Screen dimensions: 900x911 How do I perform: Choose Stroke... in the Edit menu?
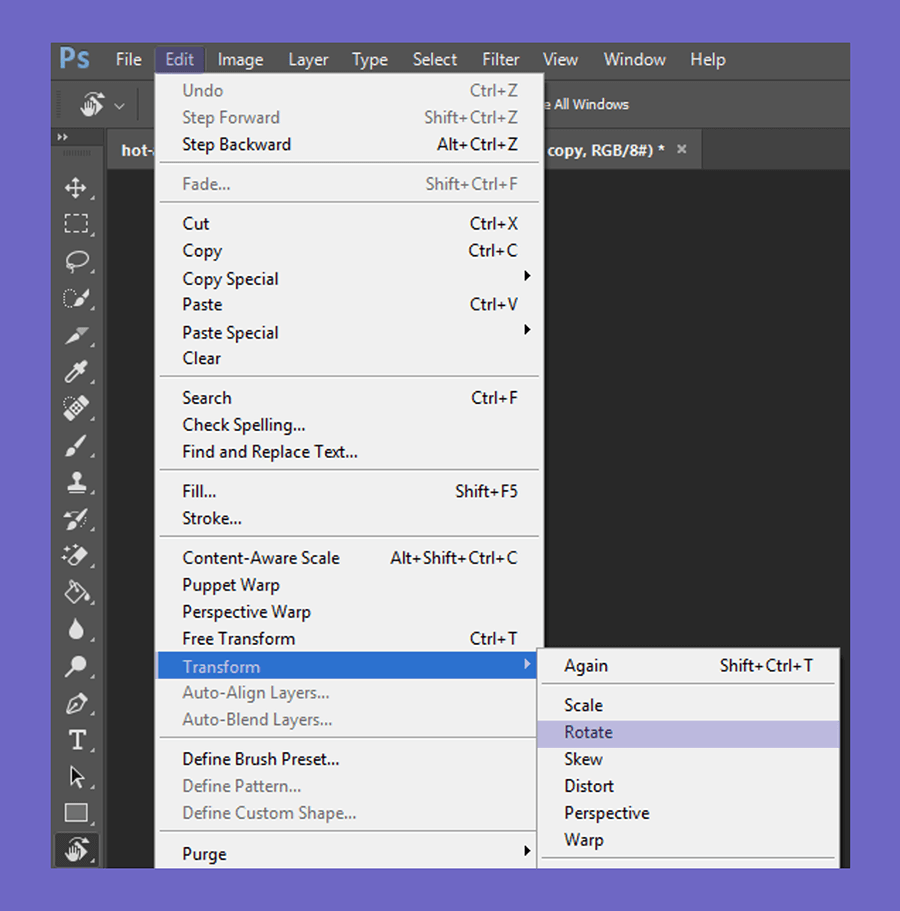click(x=349, y=518)
